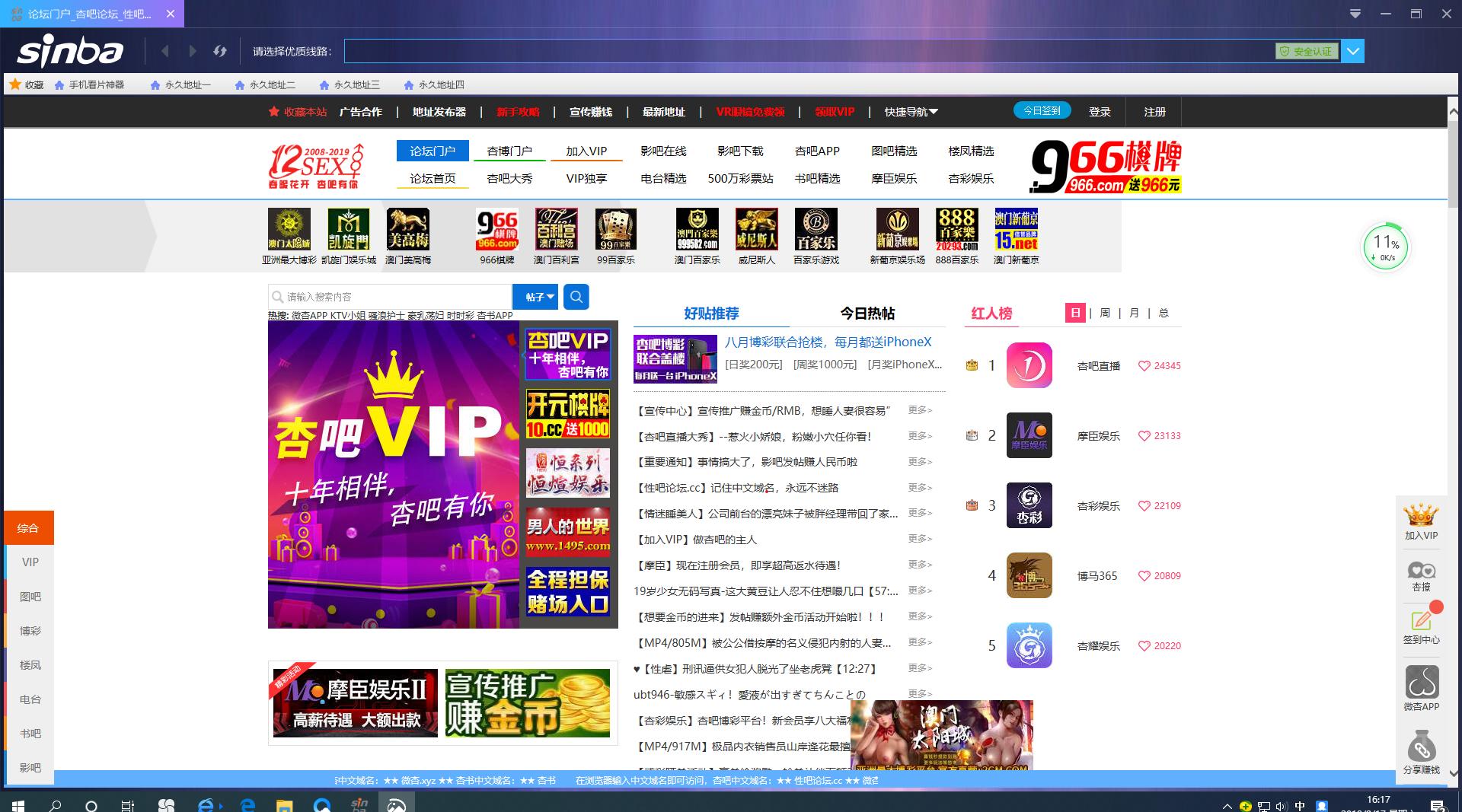Open the title bar menu dropdown arrow
Image resolution: width=1462 pixels, height=812 pixels.
click(1355, 14)
